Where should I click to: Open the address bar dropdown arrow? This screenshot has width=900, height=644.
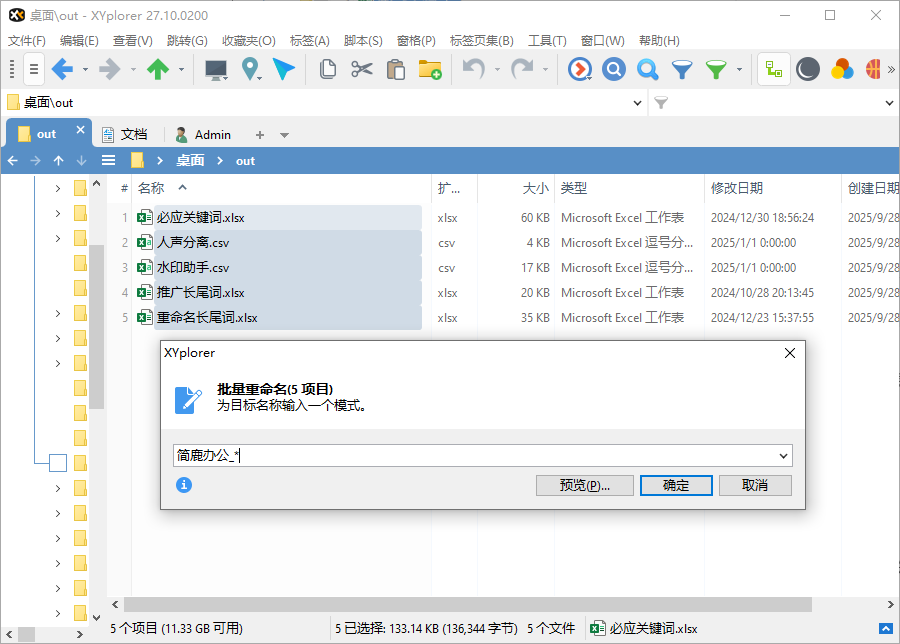tap(636, 102)
